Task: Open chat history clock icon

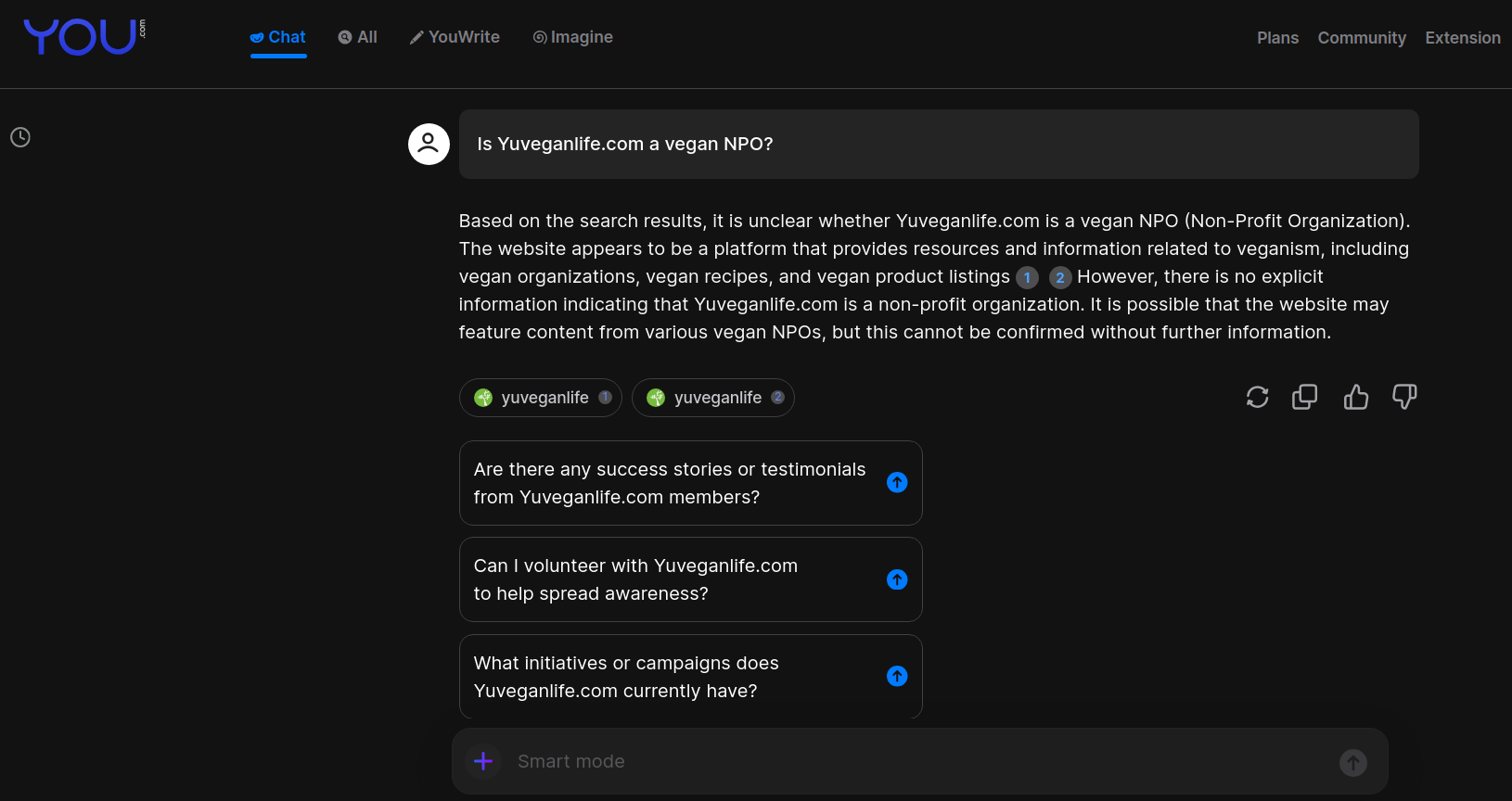Action: [20, 137]
